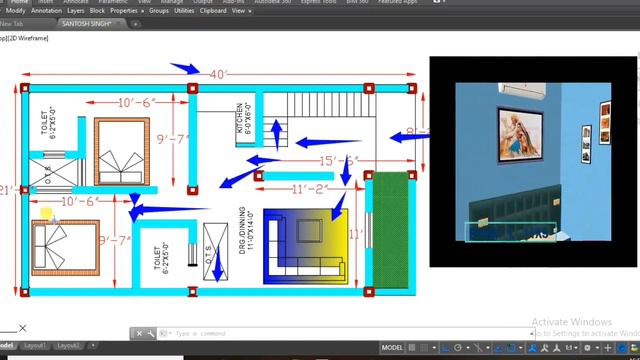
Task: Open the Annotation ribbon panel
Action: [x=47, y=11]
